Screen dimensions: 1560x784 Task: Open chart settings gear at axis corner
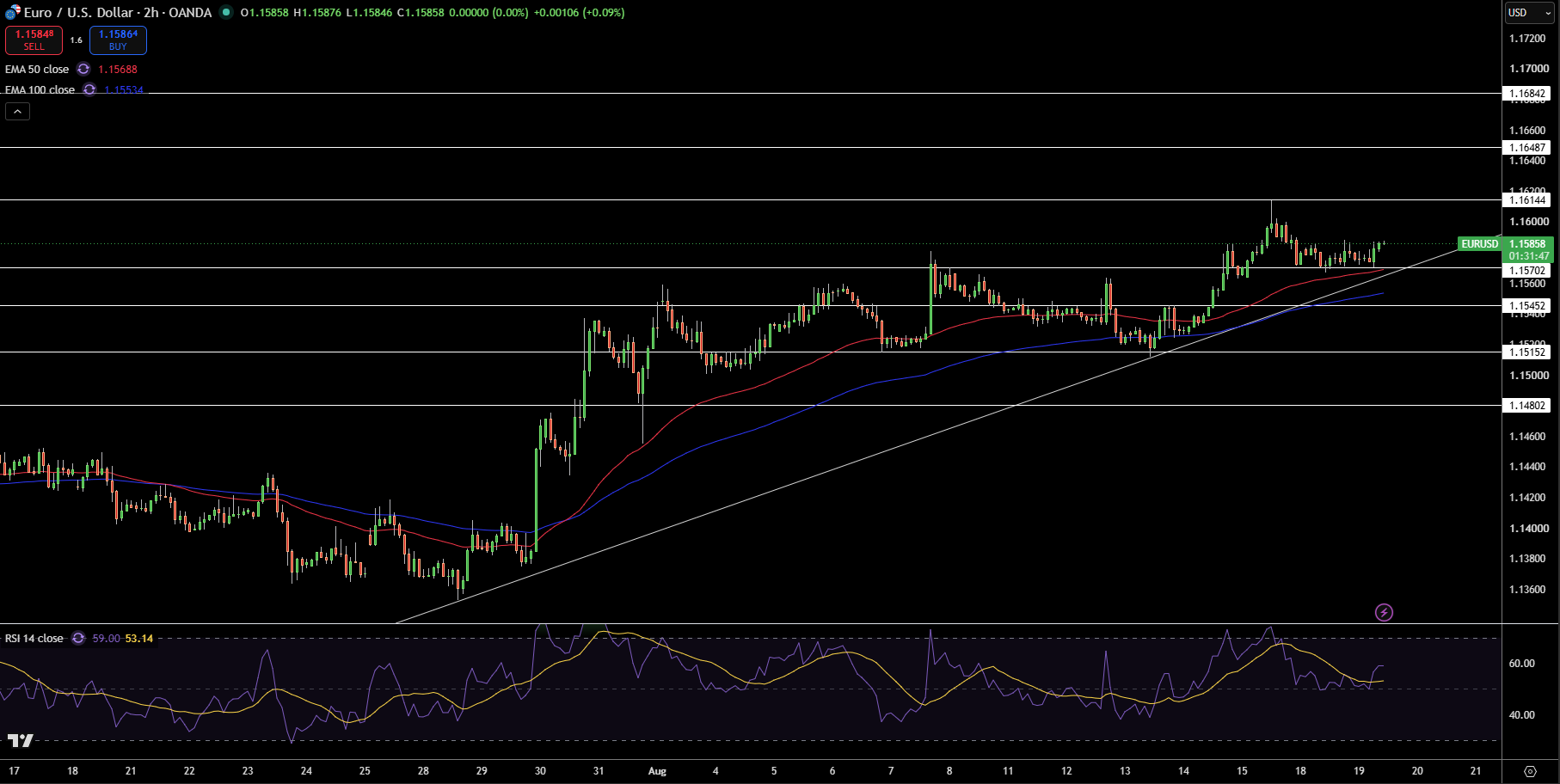tap(1530, 771)
